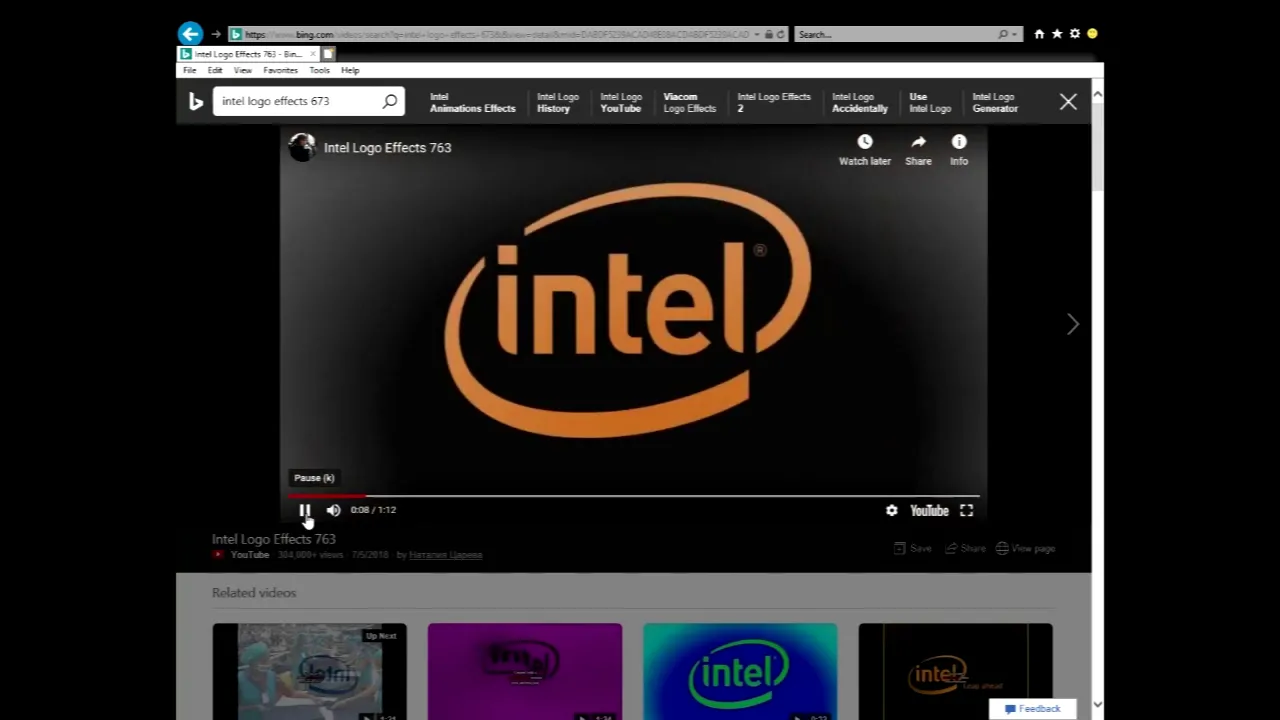
Task: Open the Intel Logo Generator suggestion
Action: 995,103
